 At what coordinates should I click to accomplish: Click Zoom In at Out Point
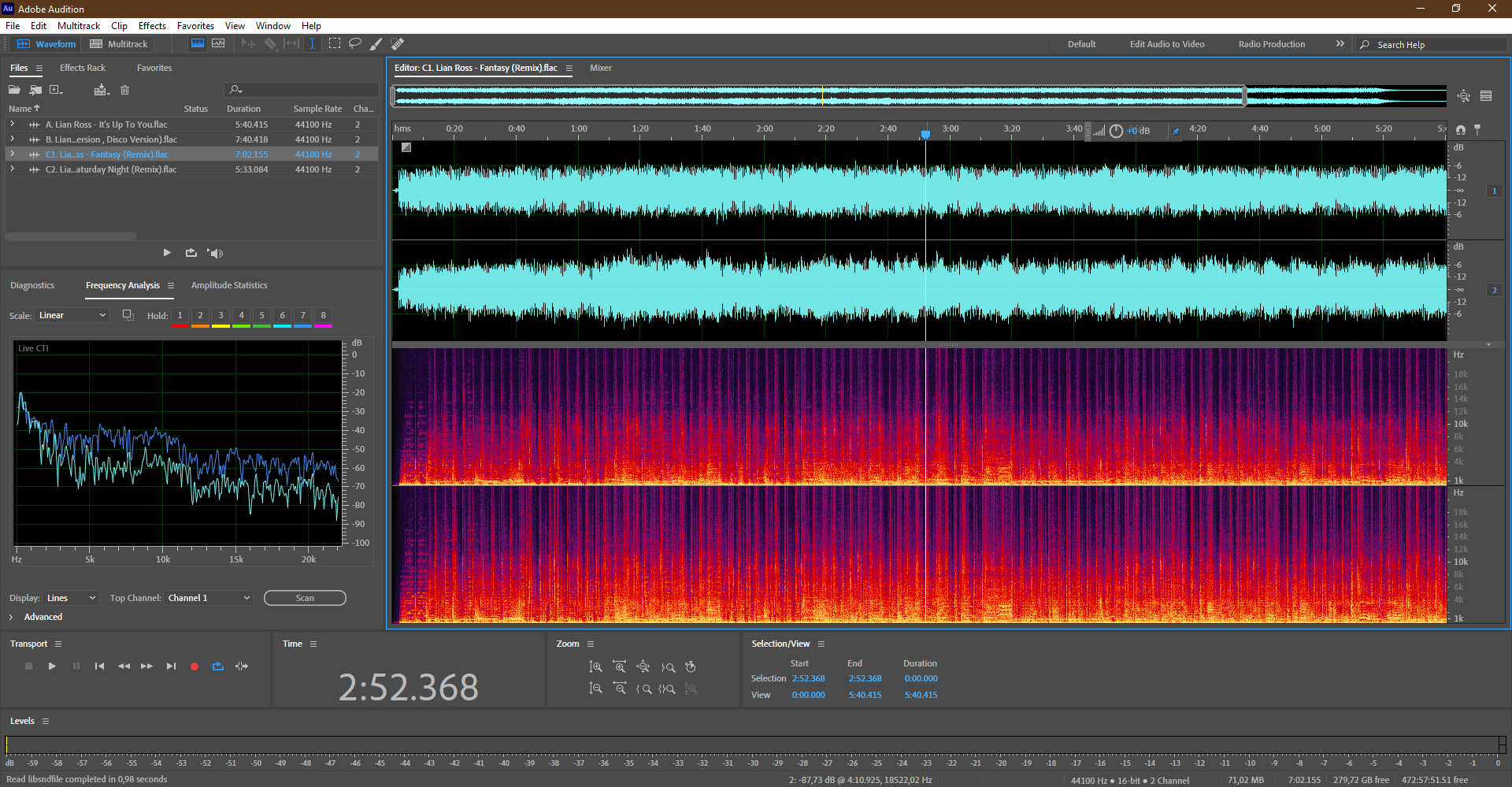tap(643, 689)
